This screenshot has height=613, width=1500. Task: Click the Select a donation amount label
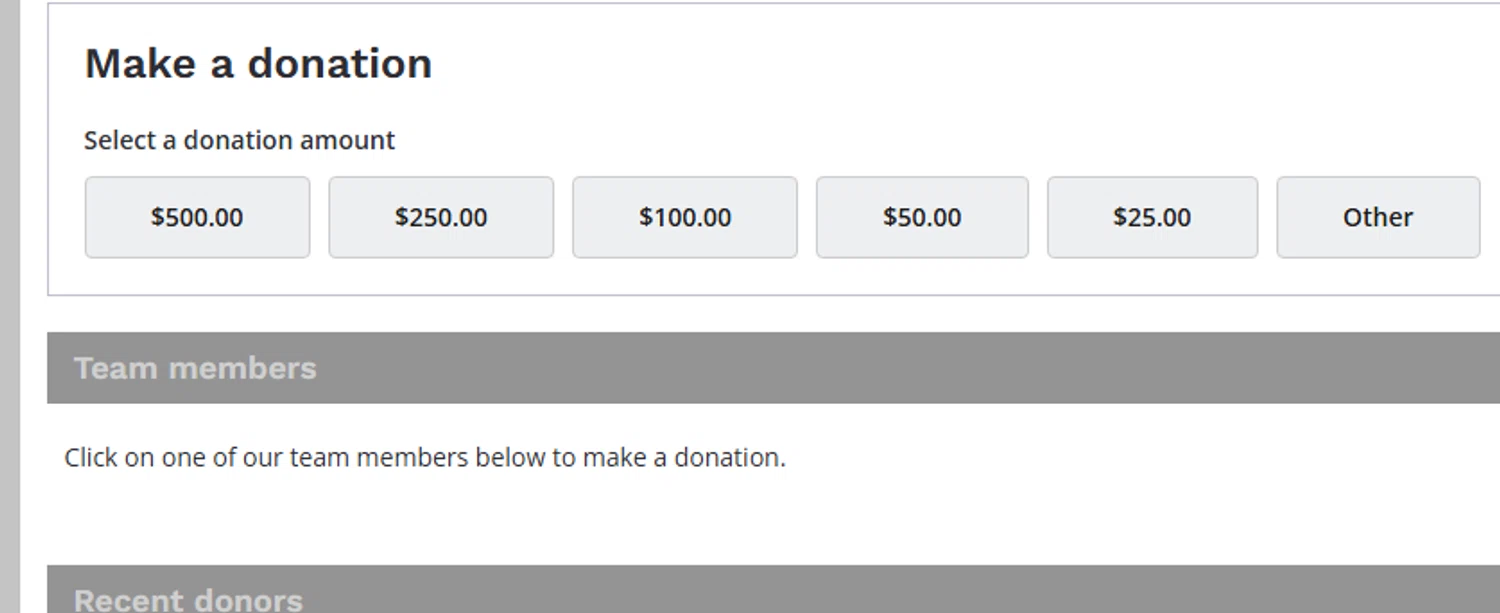[239, 140]
